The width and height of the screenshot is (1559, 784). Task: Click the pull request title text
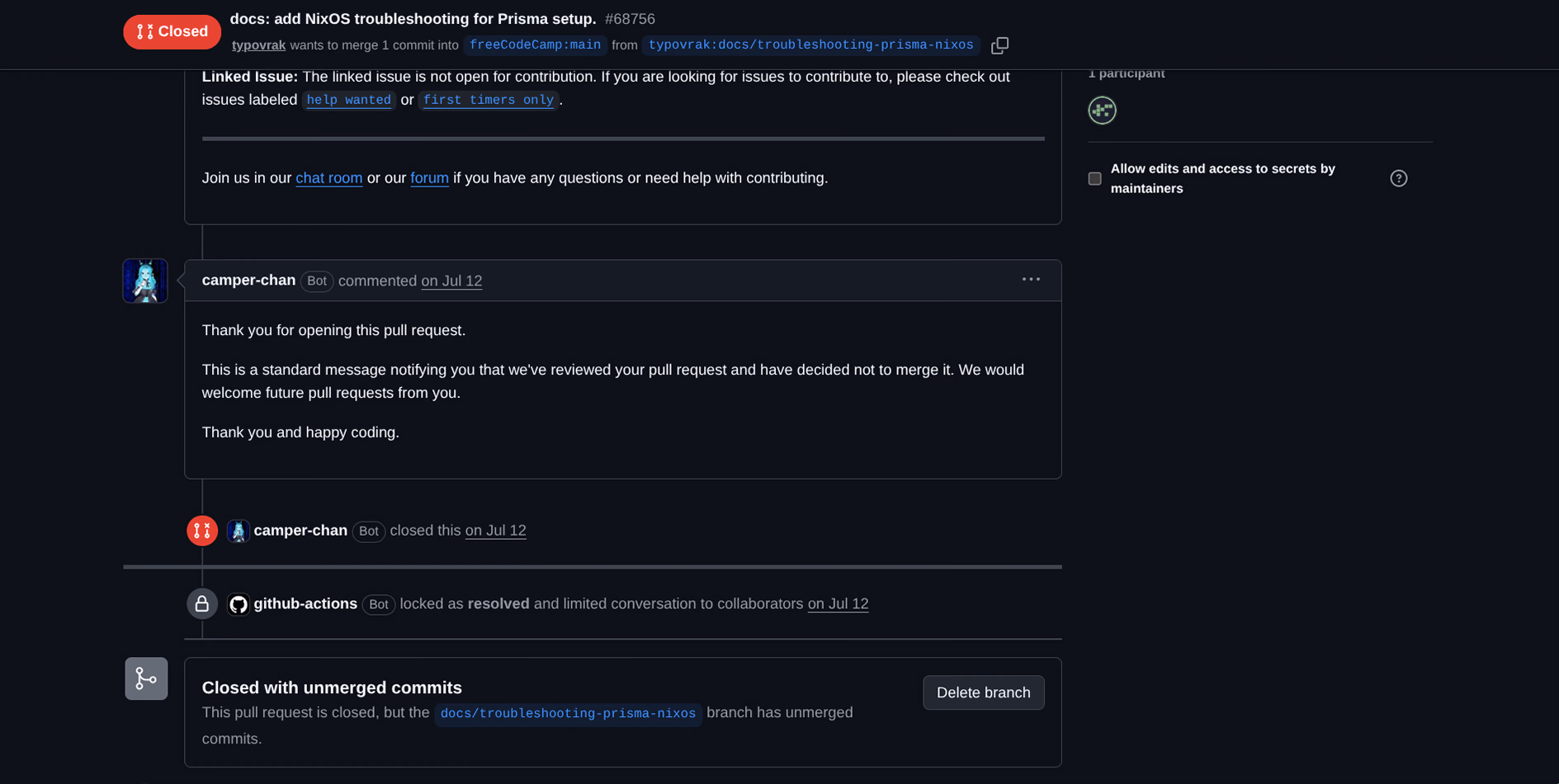click(x=413, y=19)
